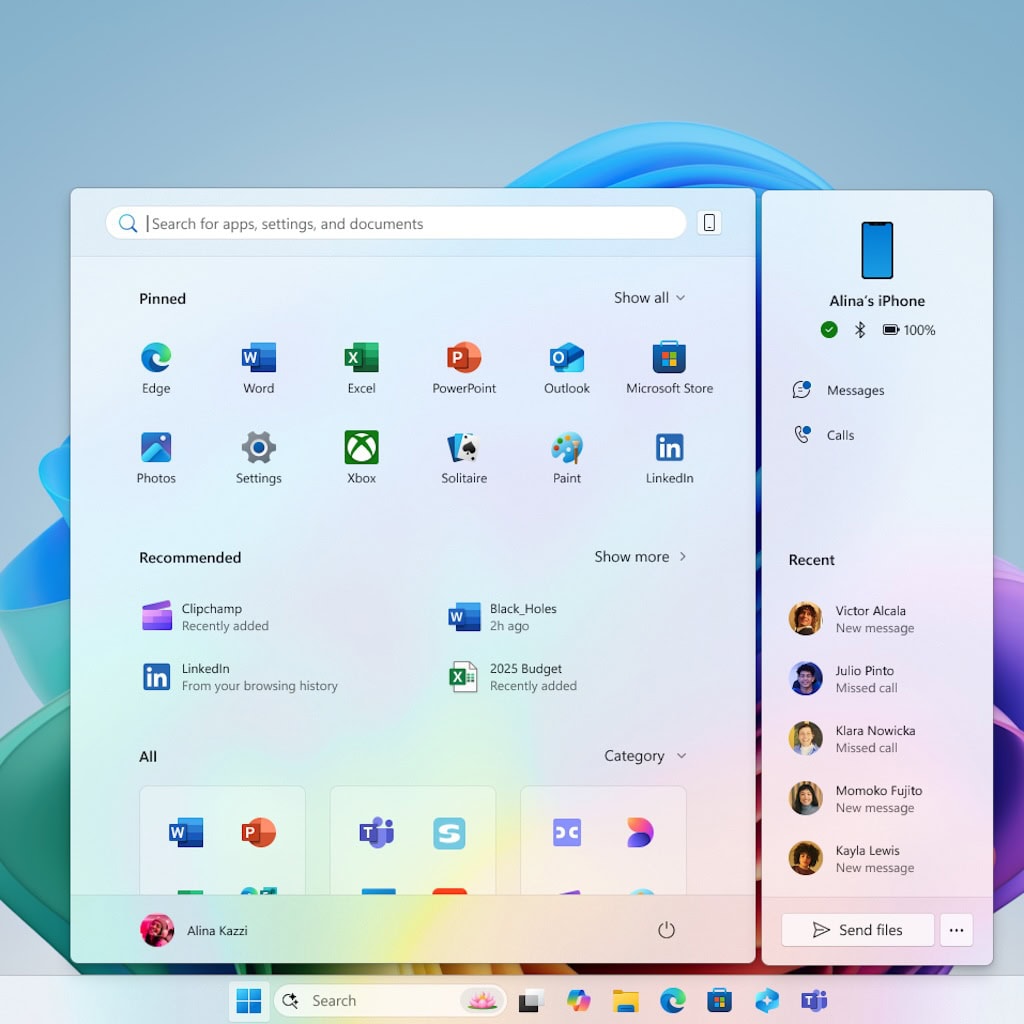Open the Edge browser icon on the taskbar

coord(673,1000)
